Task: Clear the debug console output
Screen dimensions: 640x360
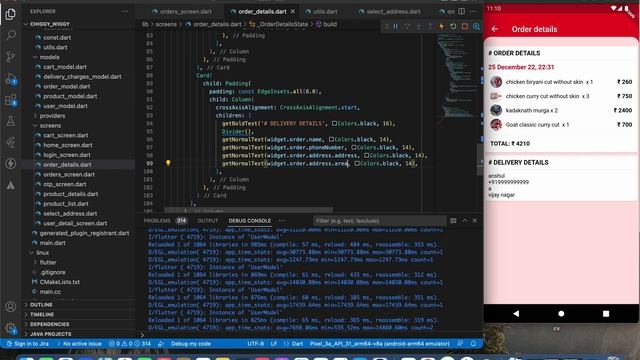Action: pyautogui.click(x=453, y=220)
